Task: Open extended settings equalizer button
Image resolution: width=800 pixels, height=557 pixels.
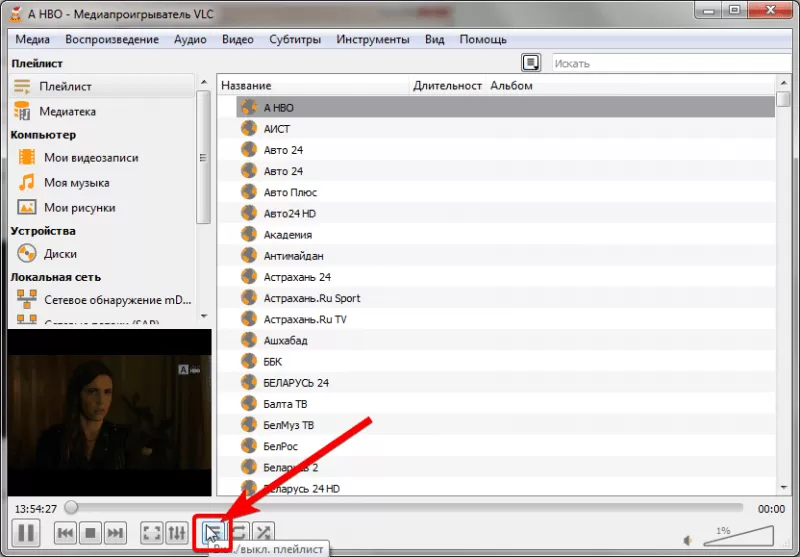Action: [177, 533]
